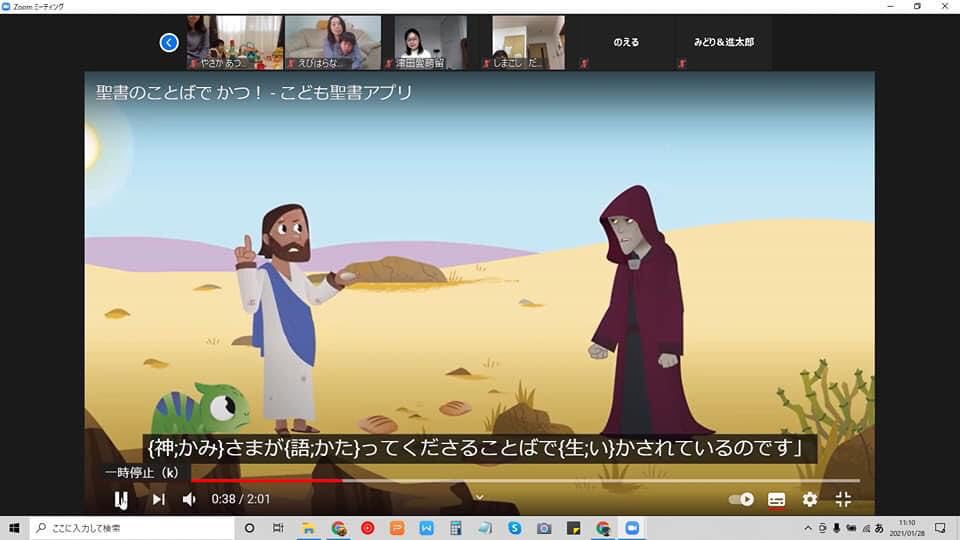Open the clock showing 11:10

(907, 528)
